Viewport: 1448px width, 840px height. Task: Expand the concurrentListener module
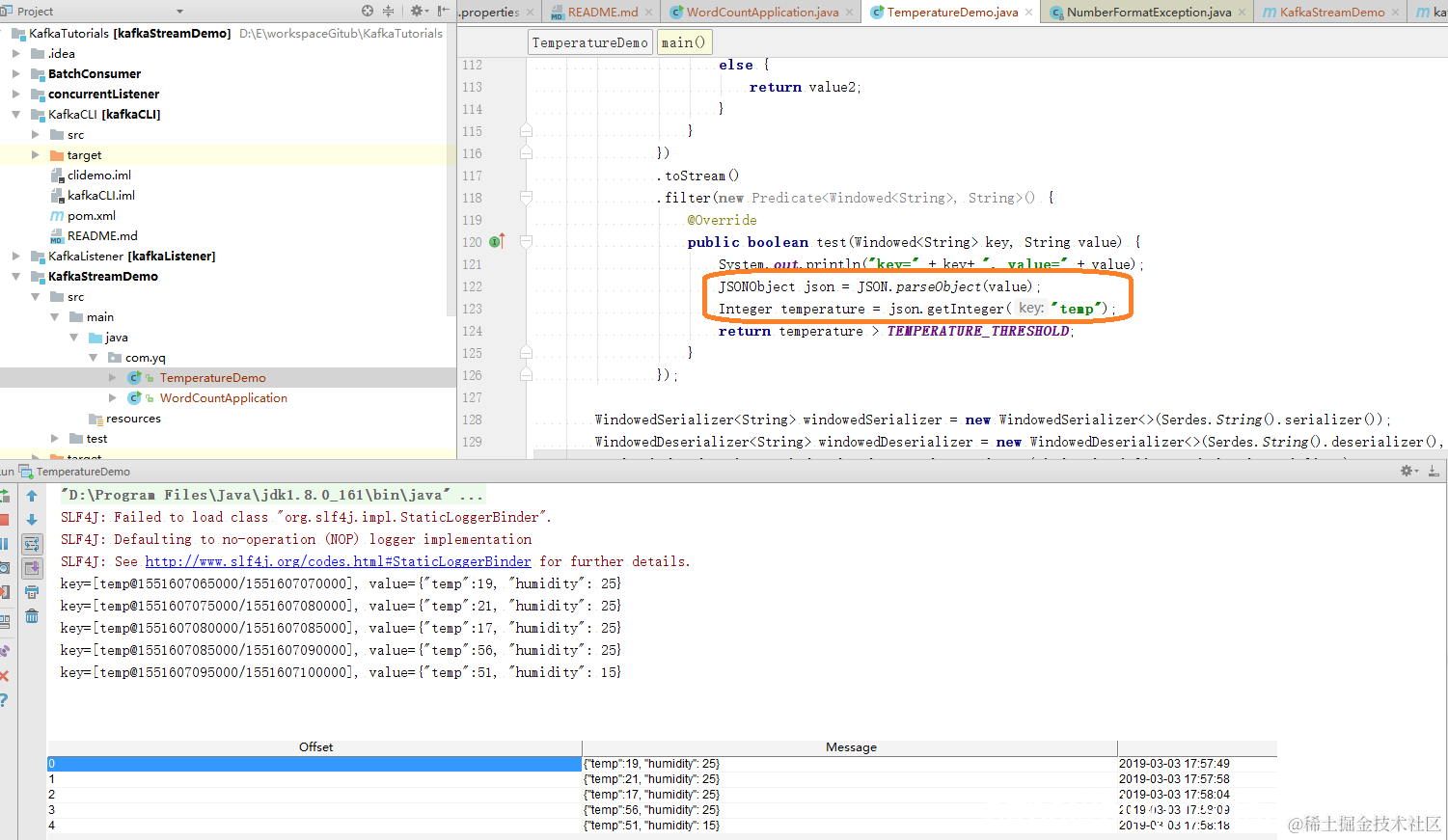point(15,95)
